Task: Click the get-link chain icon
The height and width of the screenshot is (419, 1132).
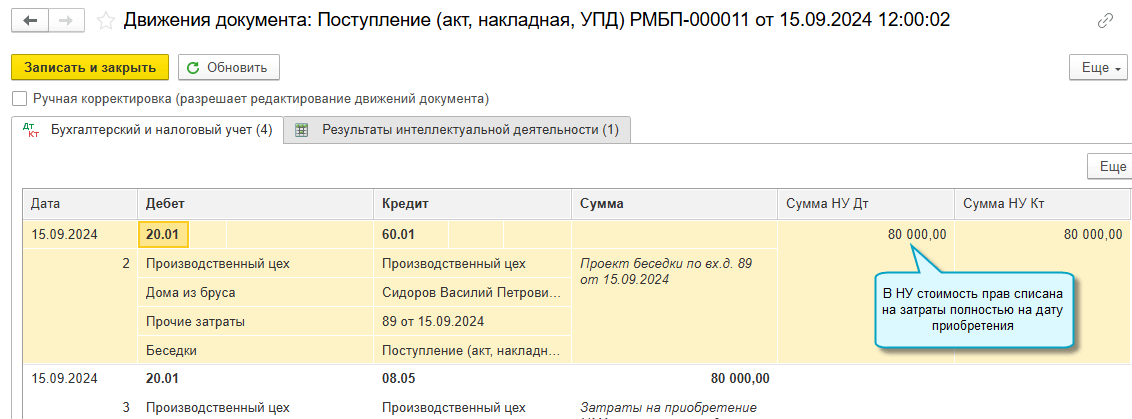Action: pos(1105,20)
